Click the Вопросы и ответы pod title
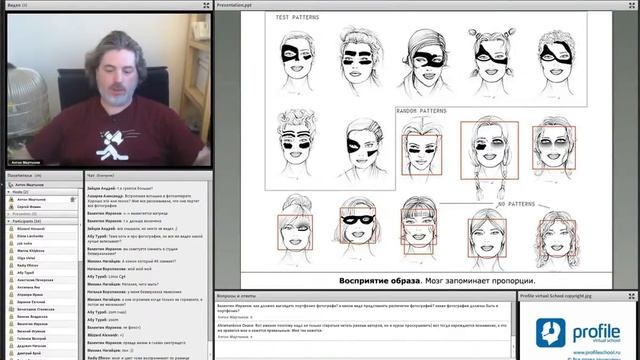 tap(236, 296)
